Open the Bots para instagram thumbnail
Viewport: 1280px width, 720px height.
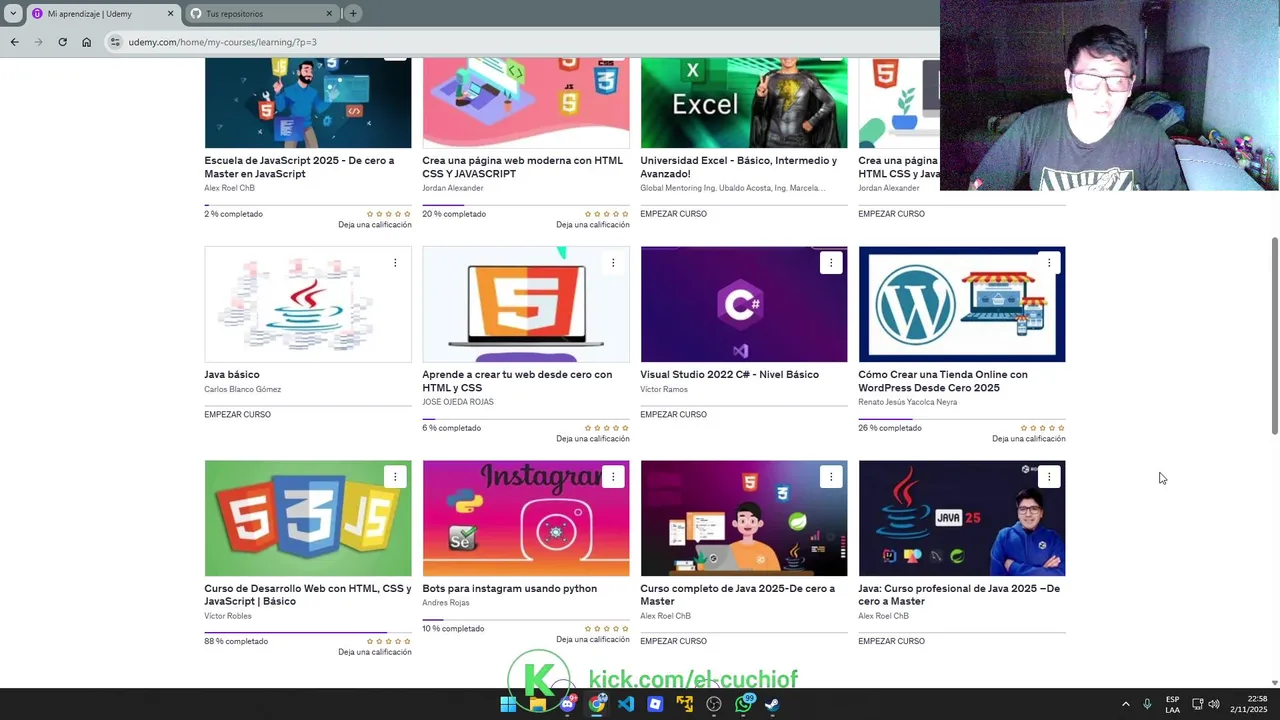point(526,518)
